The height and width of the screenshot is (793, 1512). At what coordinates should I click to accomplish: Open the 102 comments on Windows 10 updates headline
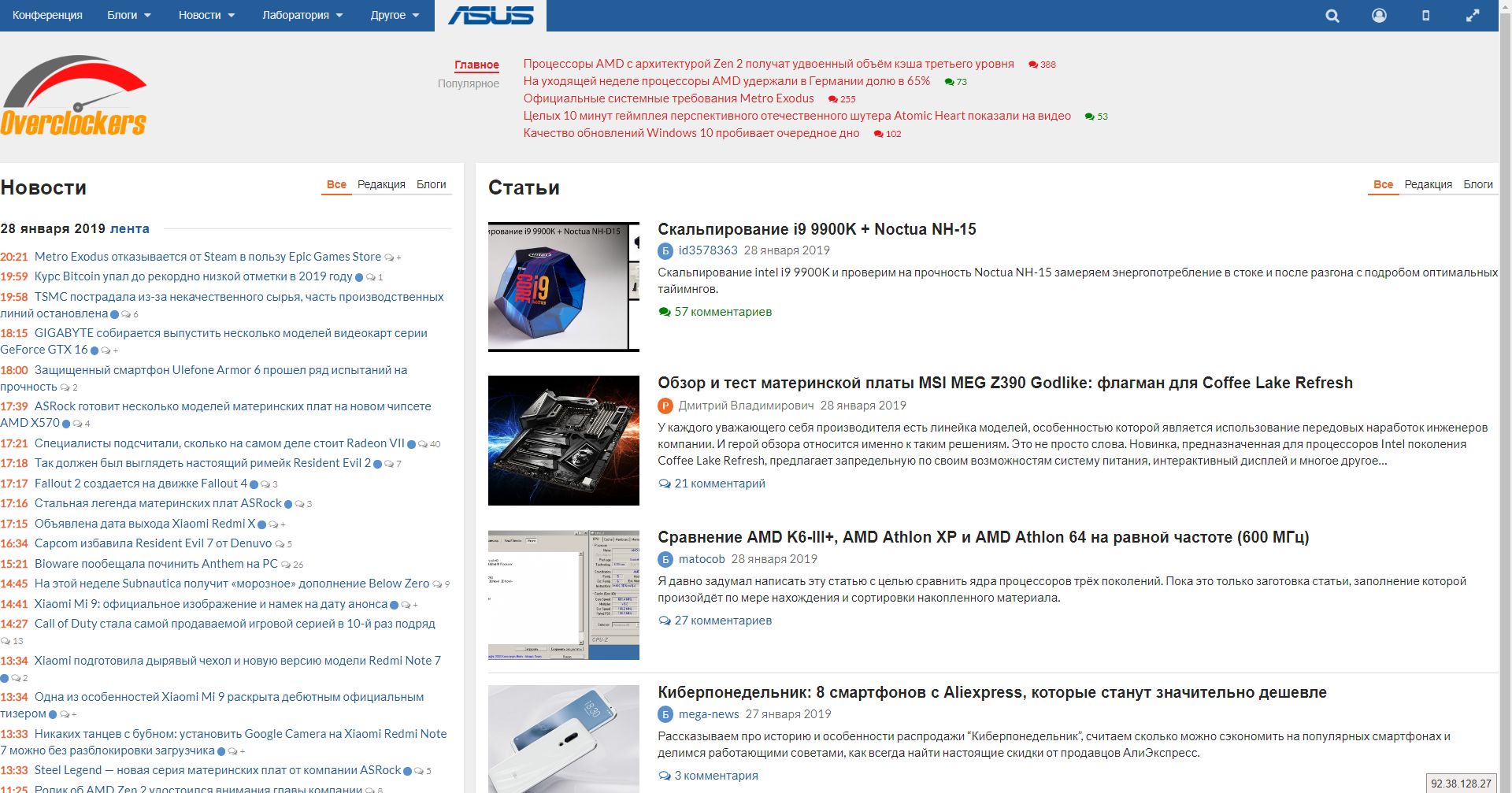(888, 134)
